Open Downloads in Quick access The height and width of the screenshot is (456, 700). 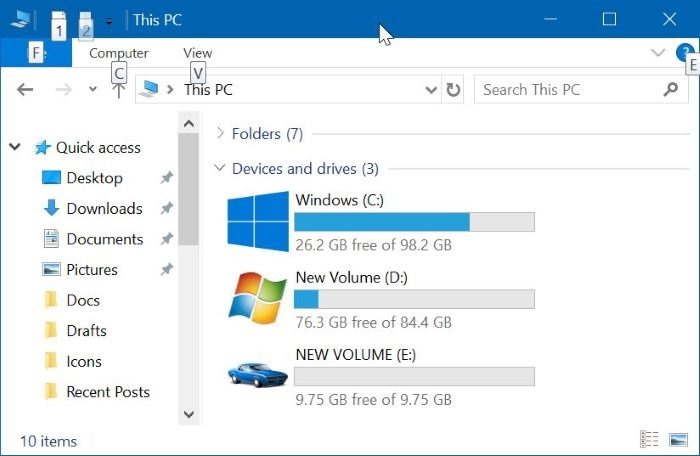pos(104,208)
